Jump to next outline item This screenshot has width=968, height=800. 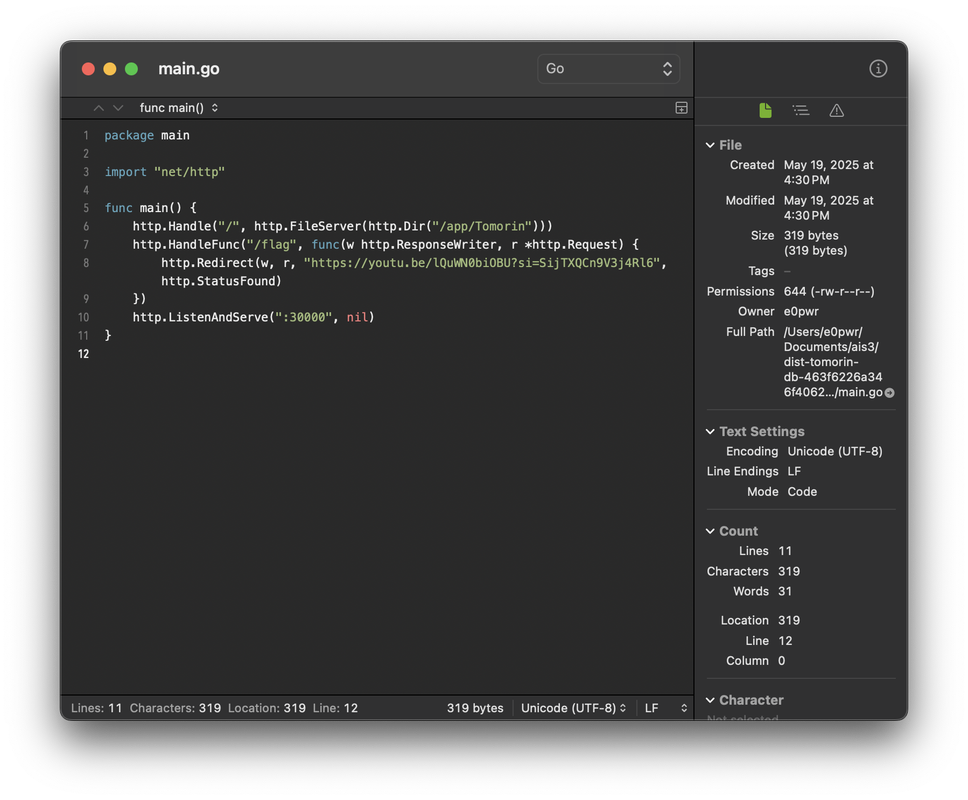tap(119, 108)
